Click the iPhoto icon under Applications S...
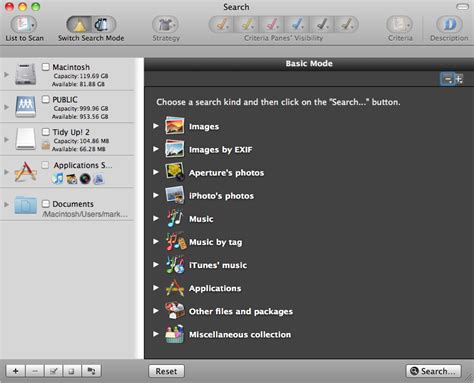 (71, 179)
